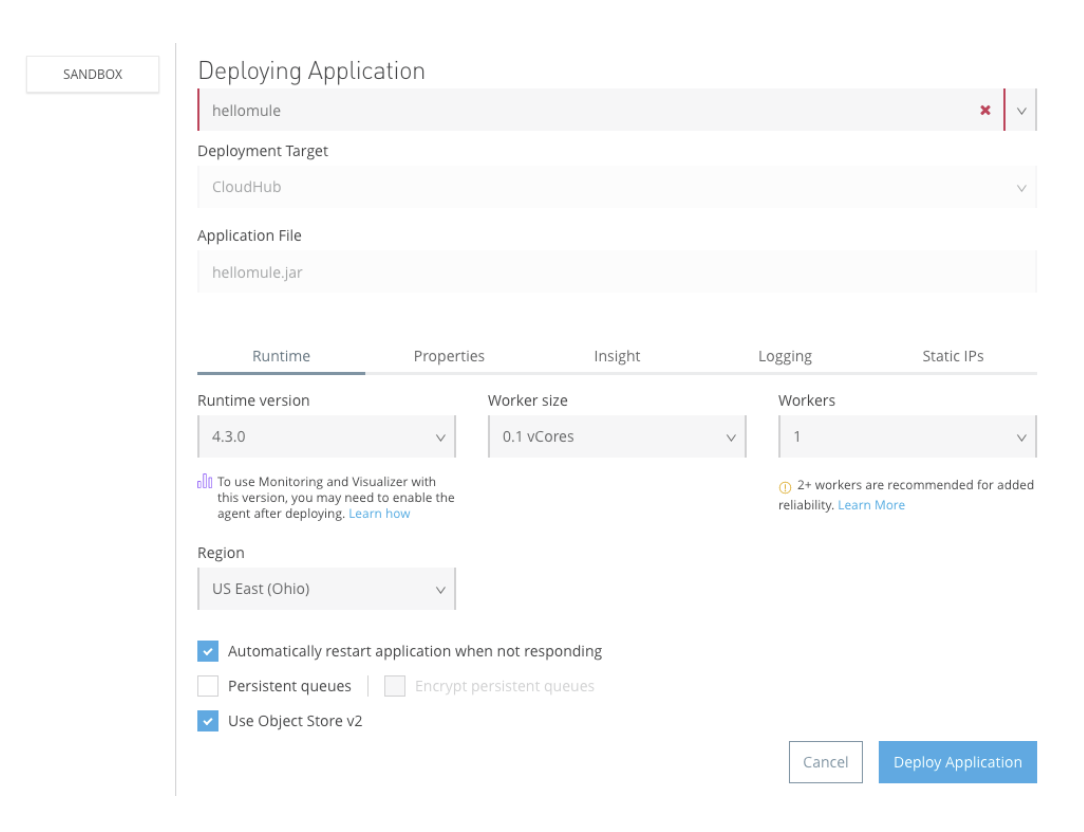Toggle the Encrypt persistent queues checkbox

click(395, 685)
